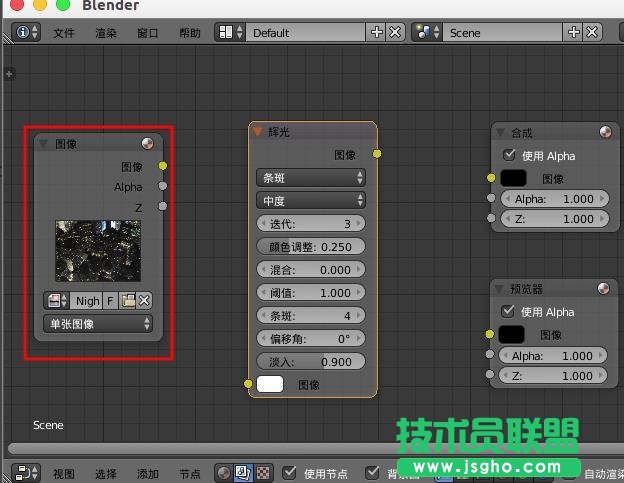Image resolution: width=624 pixels, height=483 pixels.
Task: Click the 辉光 node image input socket
Action: tap(248, 384)
